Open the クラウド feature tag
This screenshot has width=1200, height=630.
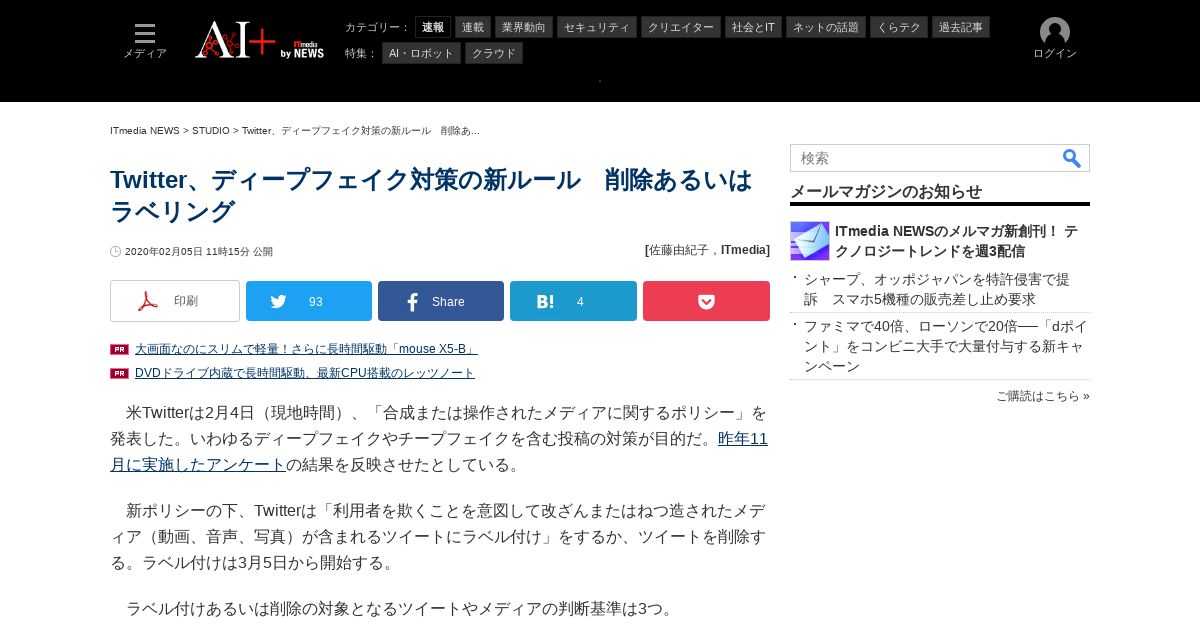coord(494,53)
